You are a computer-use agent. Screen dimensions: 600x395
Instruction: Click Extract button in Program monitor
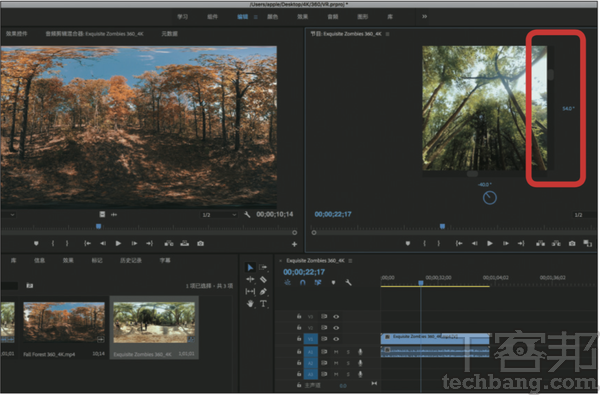coord(556,243)
